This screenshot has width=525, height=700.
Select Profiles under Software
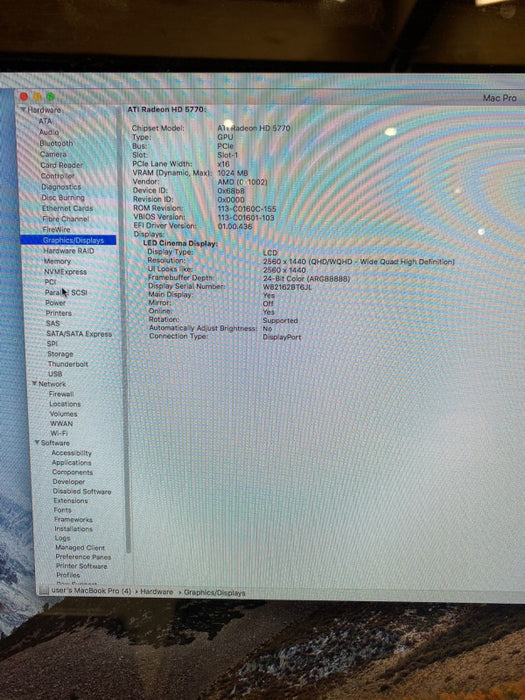pos(68,575)
